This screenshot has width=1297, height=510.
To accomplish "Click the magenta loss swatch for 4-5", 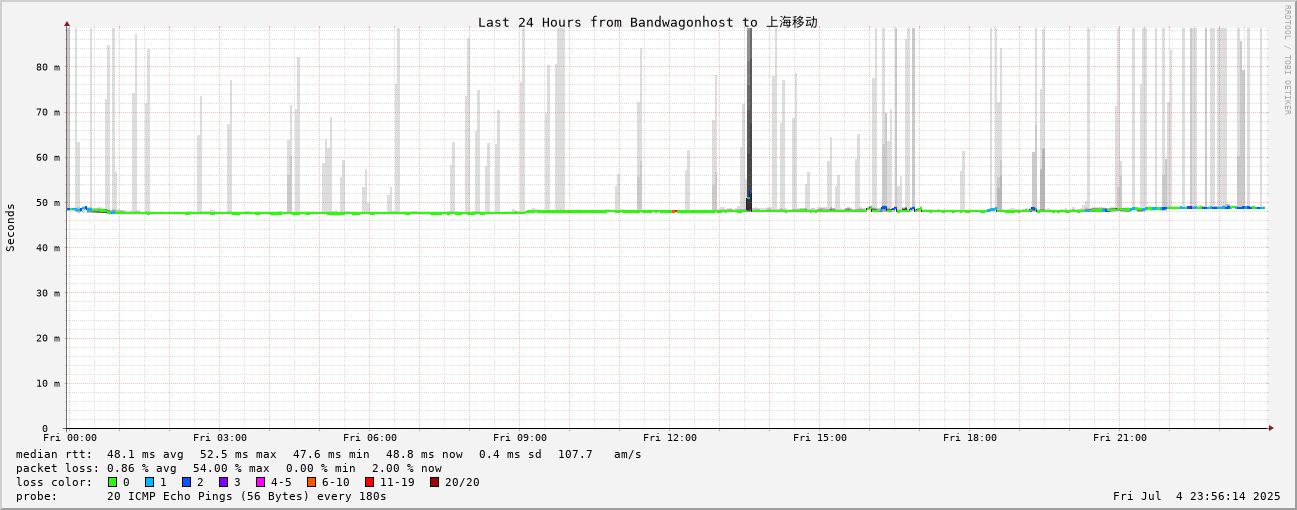I will click(261, 482).
